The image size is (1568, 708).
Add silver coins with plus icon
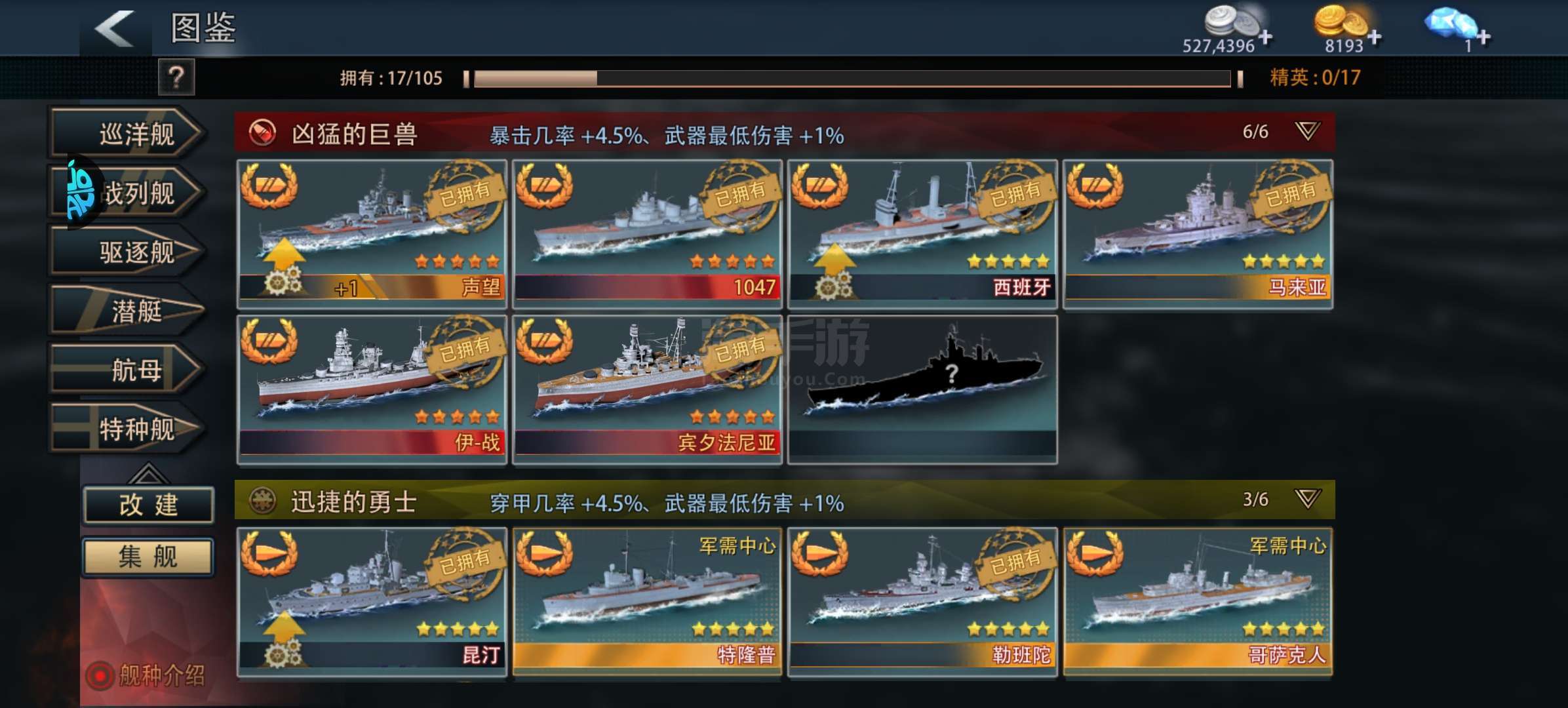[x=1265, y=37]
